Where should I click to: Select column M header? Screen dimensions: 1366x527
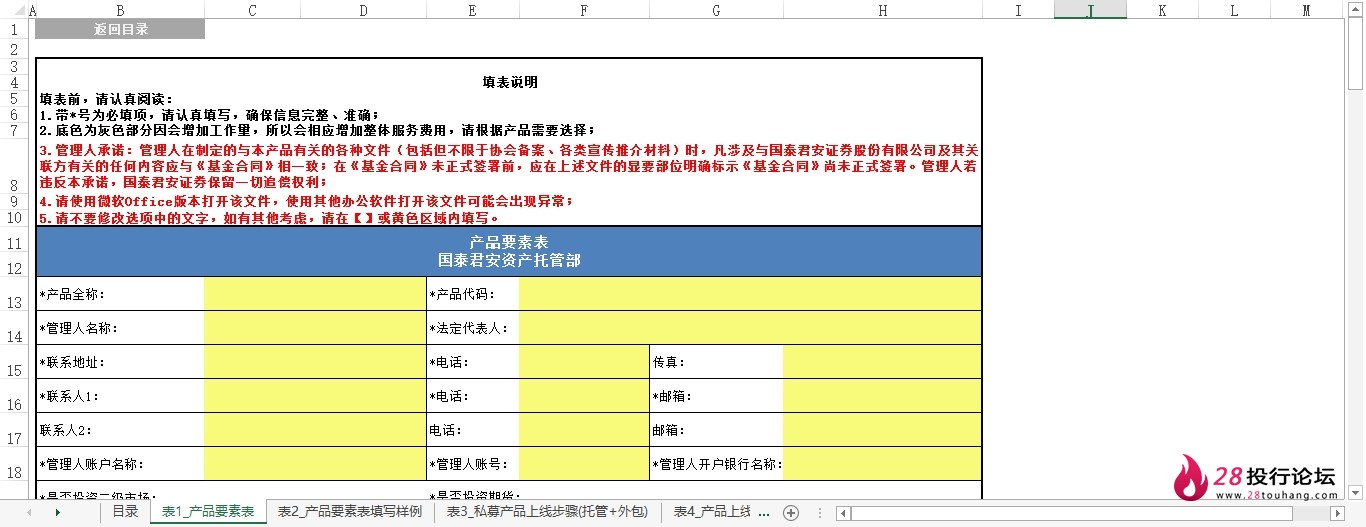pyautogui.click(x=1306, y=10)
